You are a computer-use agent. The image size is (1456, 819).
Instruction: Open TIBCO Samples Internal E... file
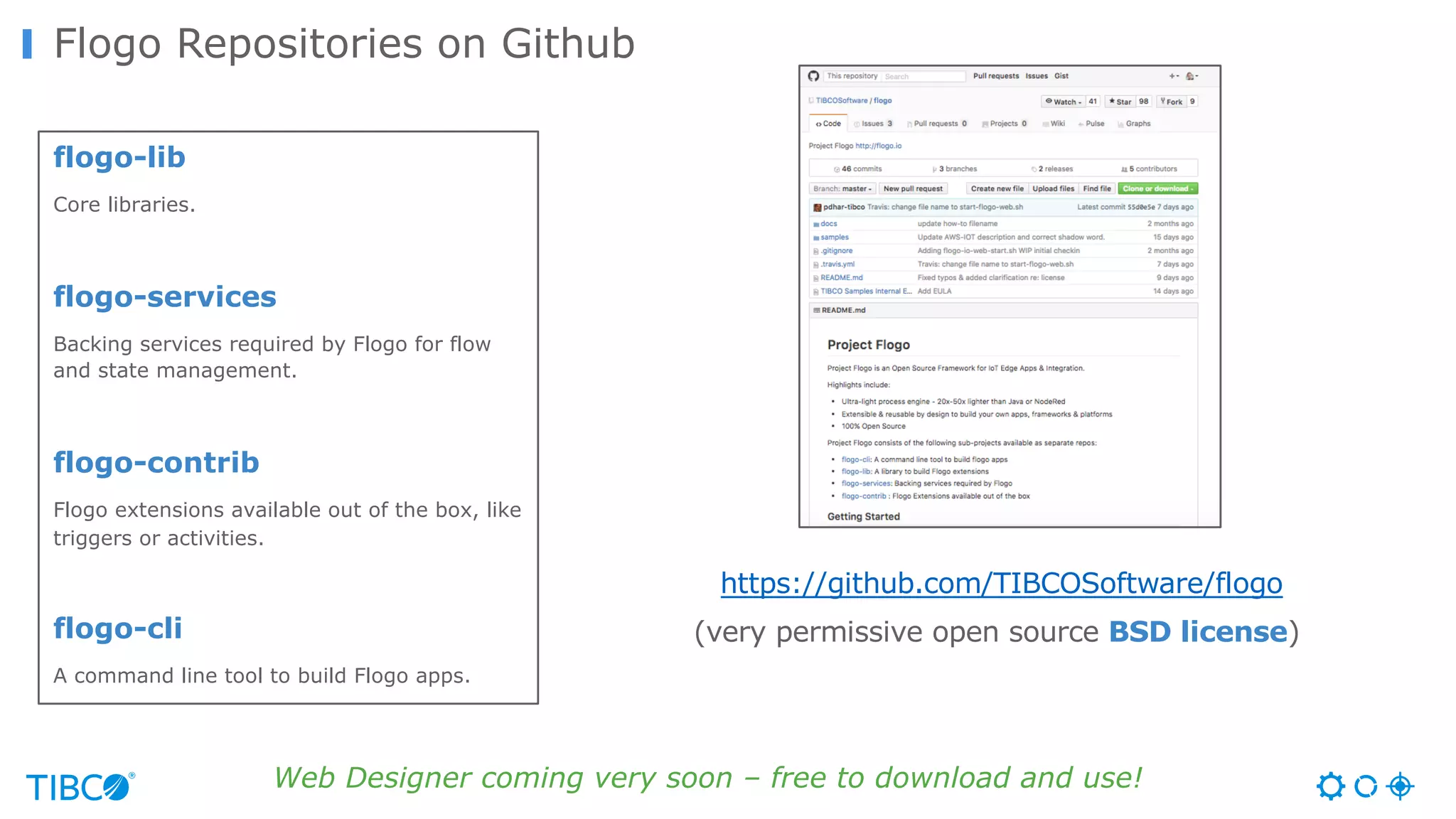click(866, 291)
